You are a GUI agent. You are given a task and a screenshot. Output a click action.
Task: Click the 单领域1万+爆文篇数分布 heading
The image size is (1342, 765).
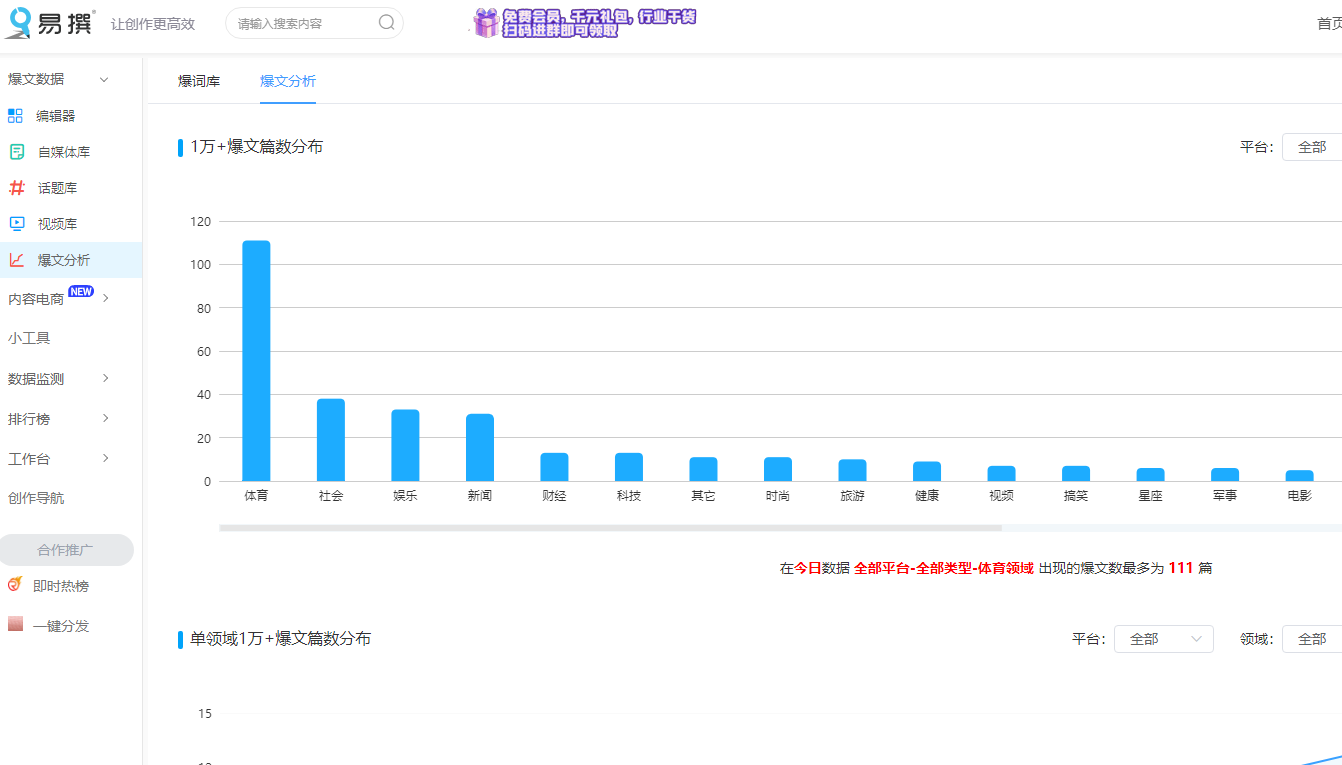coord(281,638)
